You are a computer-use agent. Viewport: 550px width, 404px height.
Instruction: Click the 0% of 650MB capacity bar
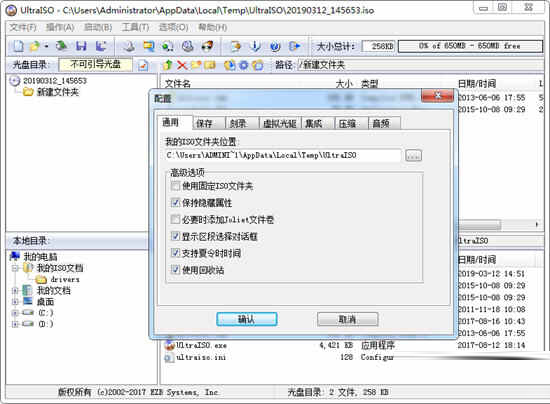click(x=470, y=46)
